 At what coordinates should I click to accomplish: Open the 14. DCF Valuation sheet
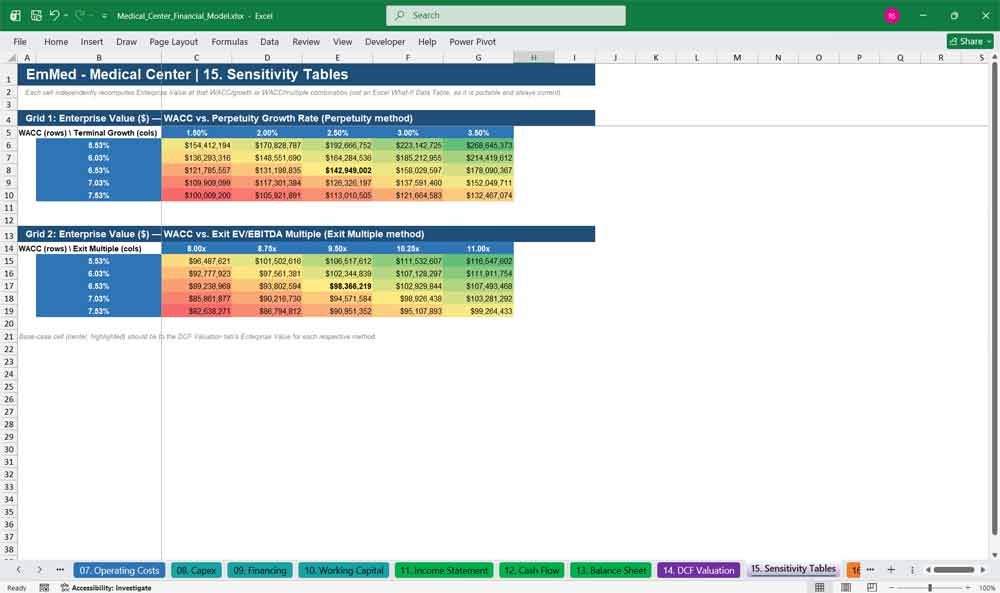click(x=698, y=570)
